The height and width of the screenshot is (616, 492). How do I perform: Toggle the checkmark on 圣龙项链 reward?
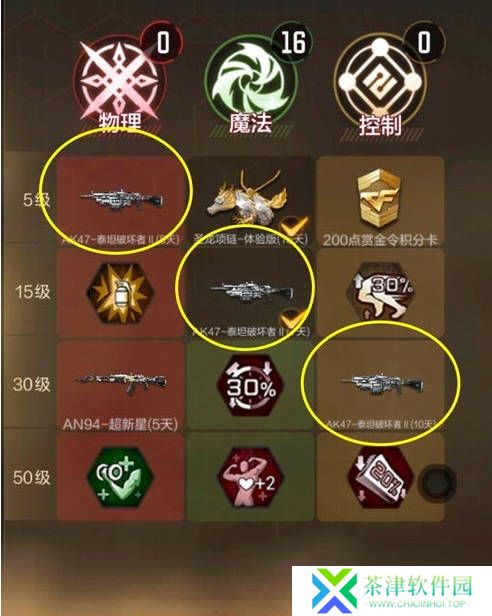[x=295, y=226]
